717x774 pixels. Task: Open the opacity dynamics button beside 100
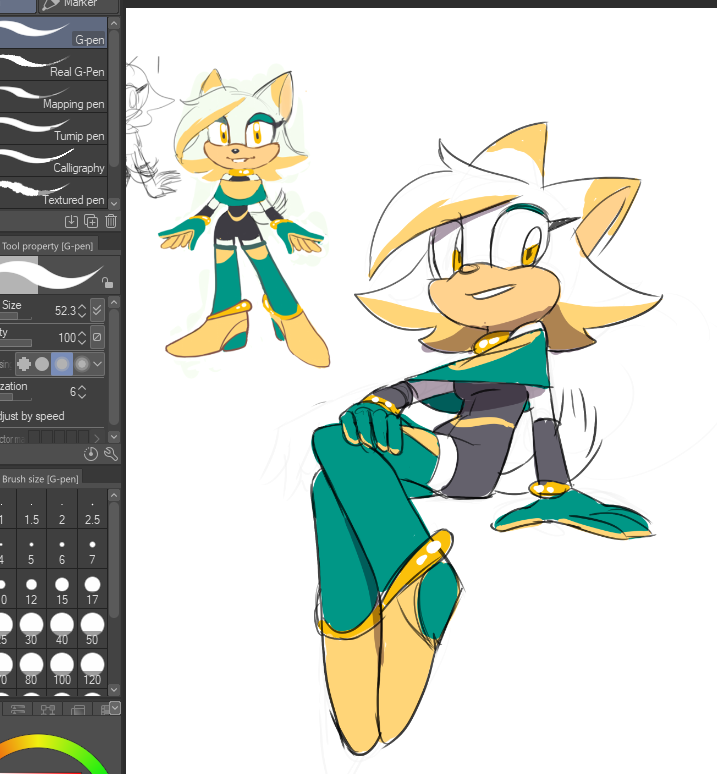point(97,337)
